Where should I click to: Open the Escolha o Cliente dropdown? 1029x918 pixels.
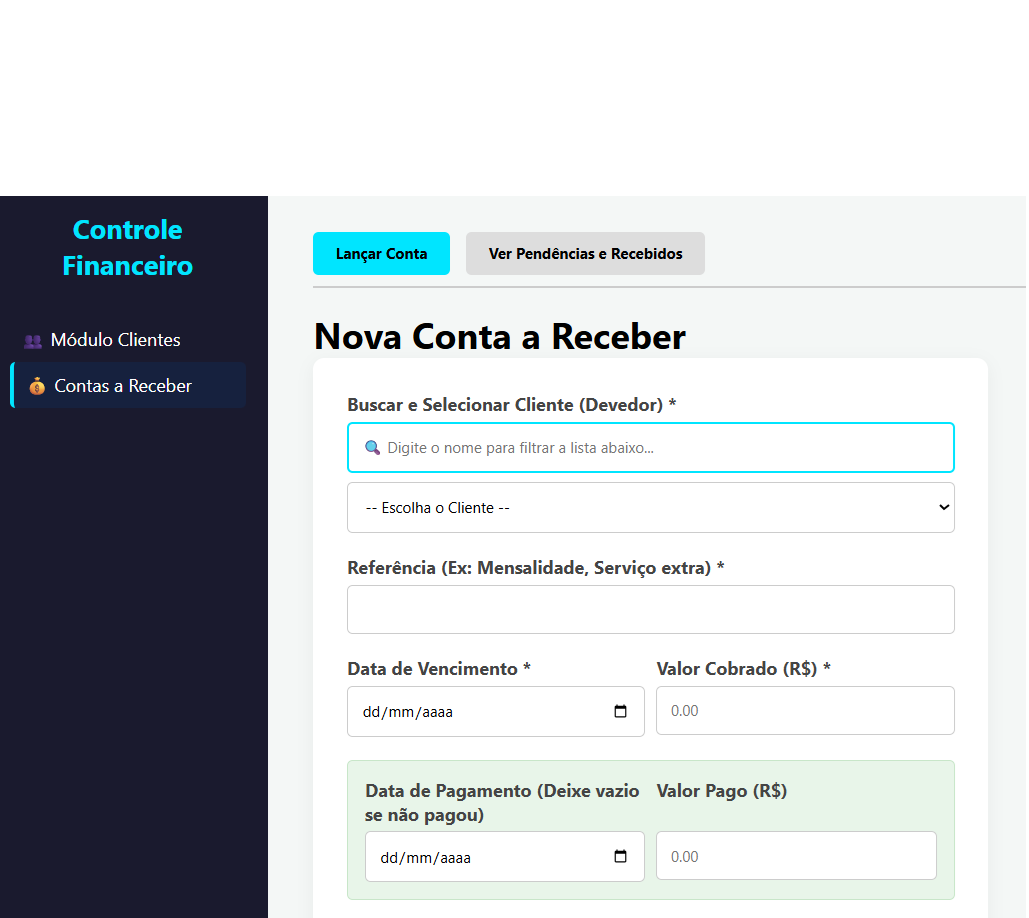tap(650, 507)
